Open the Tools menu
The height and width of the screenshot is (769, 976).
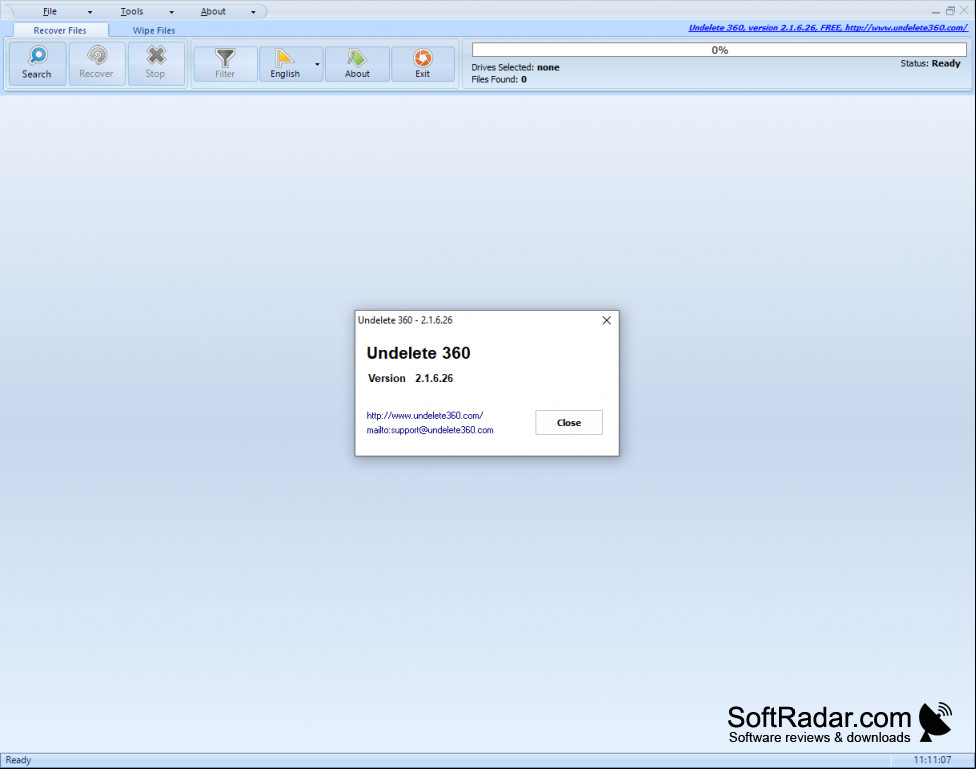[132, 11]
